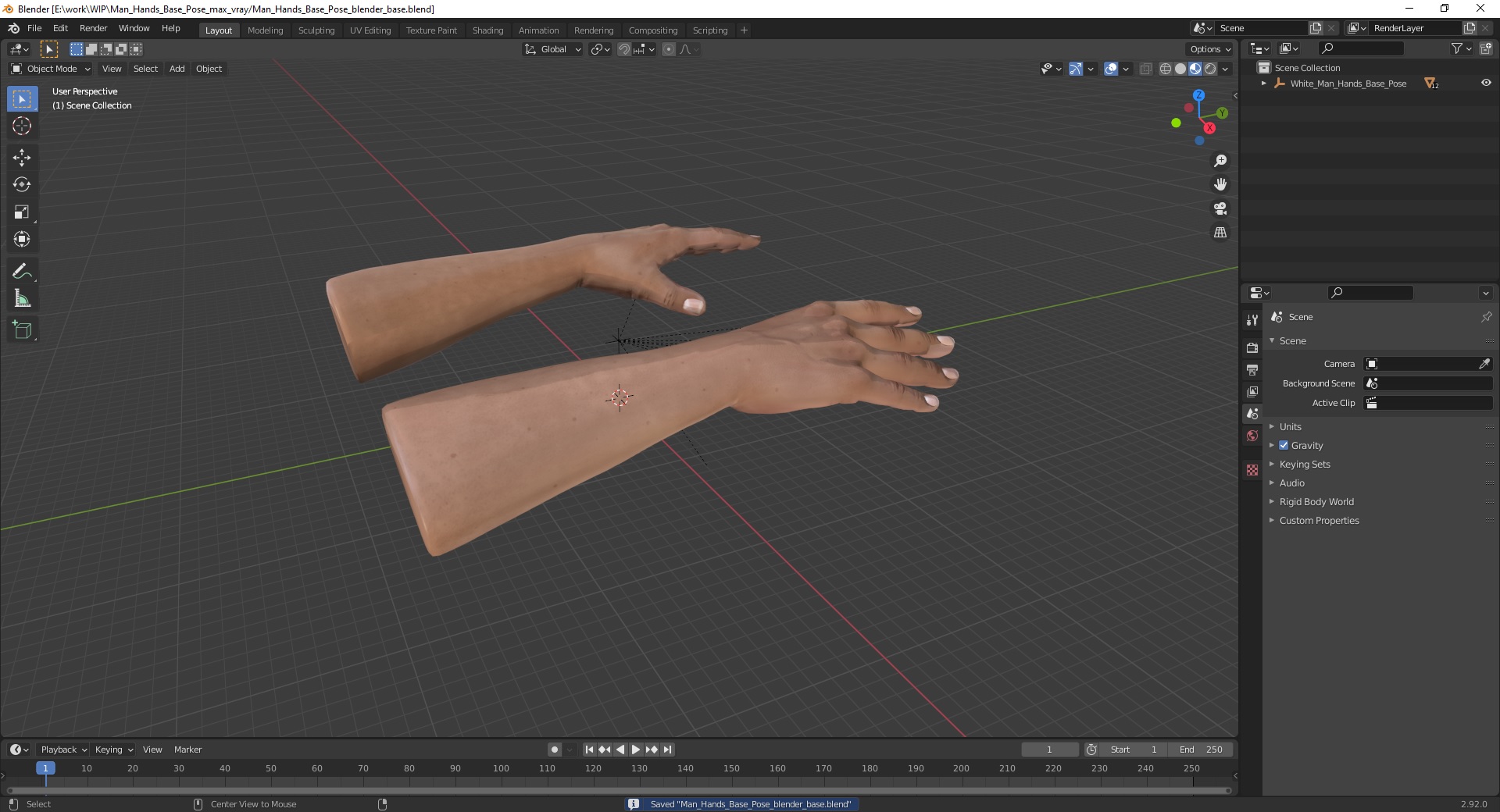Click the timeline horizontal scrollbar

tap(617, 790)
